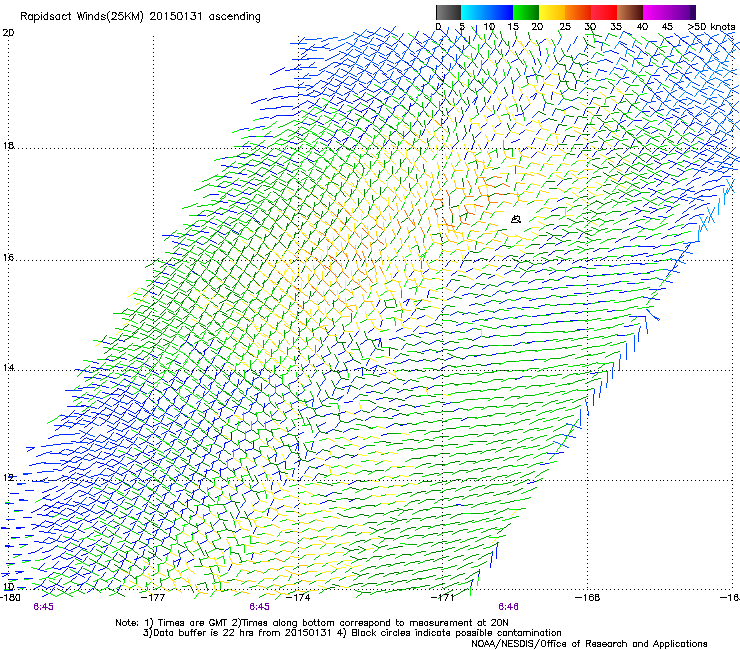Click the '>50 knots' legend label
740x650 pixels.
[x=712, y=27]
